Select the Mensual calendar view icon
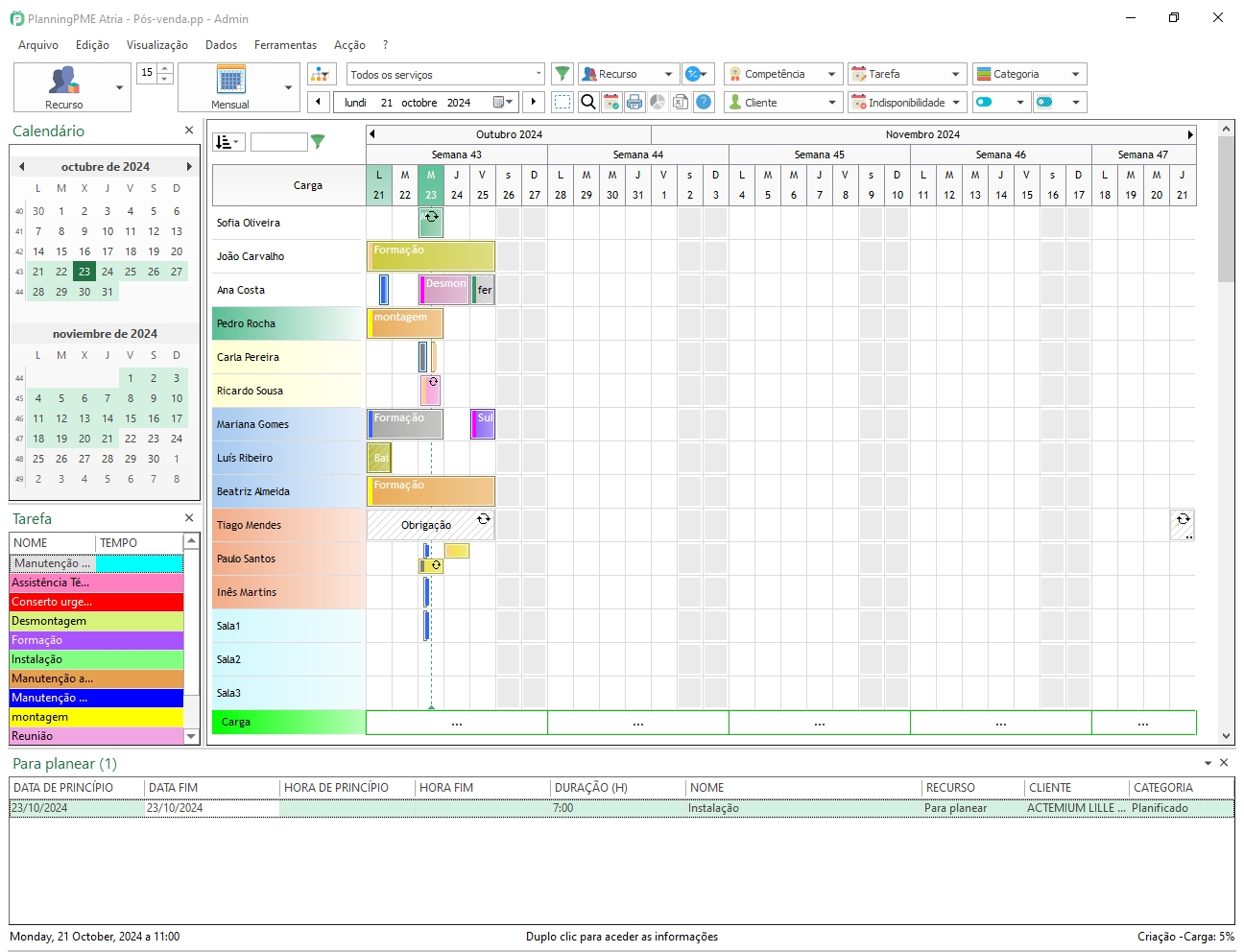The height and width of the screenshot is (952, 1244). 230,80
